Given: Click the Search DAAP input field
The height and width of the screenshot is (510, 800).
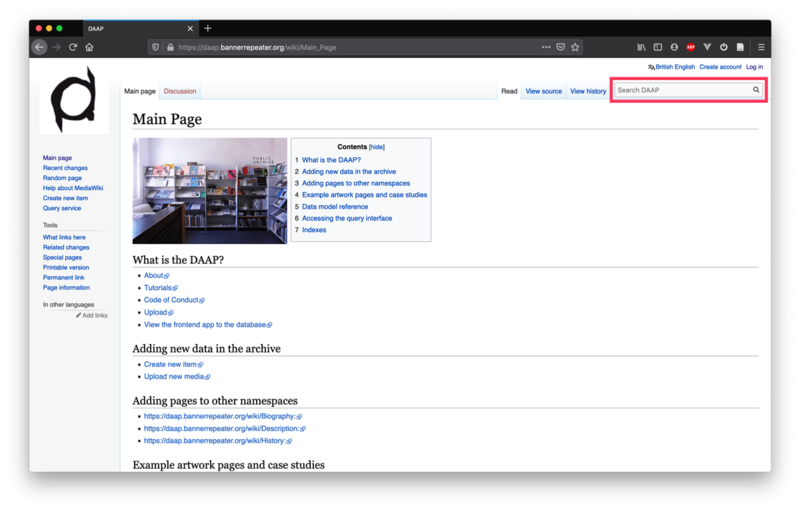Looking at the screenshot, I should pyautogui.click(x=682, y=90).
